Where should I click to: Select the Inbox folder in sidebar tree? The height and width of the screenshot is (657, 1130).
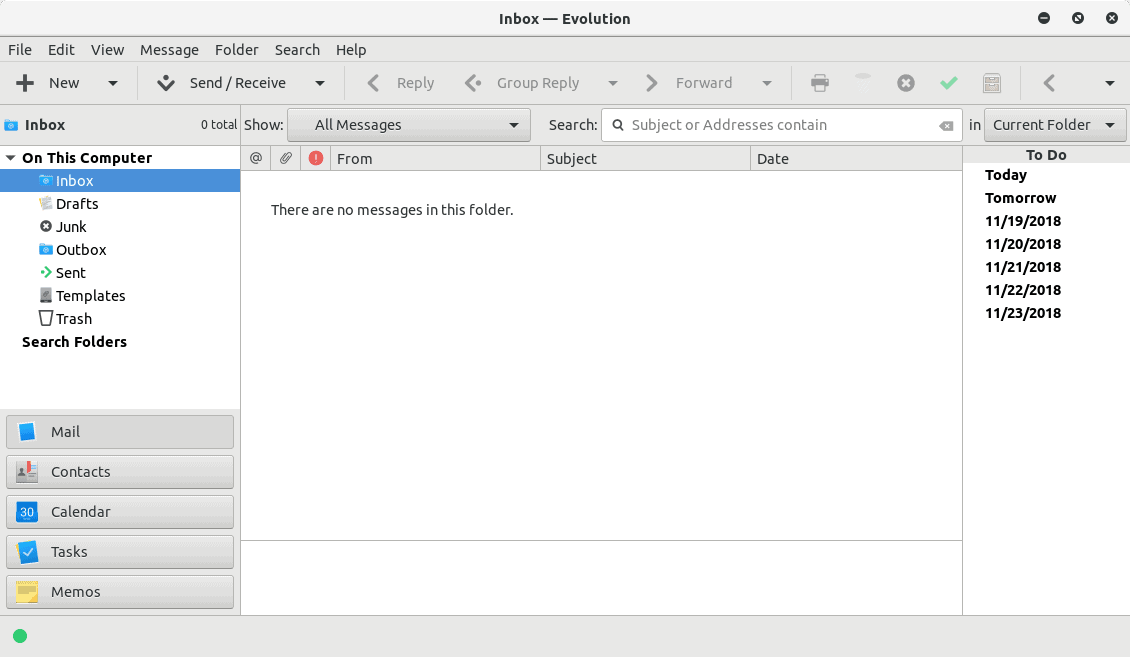[x=120, y=181]
